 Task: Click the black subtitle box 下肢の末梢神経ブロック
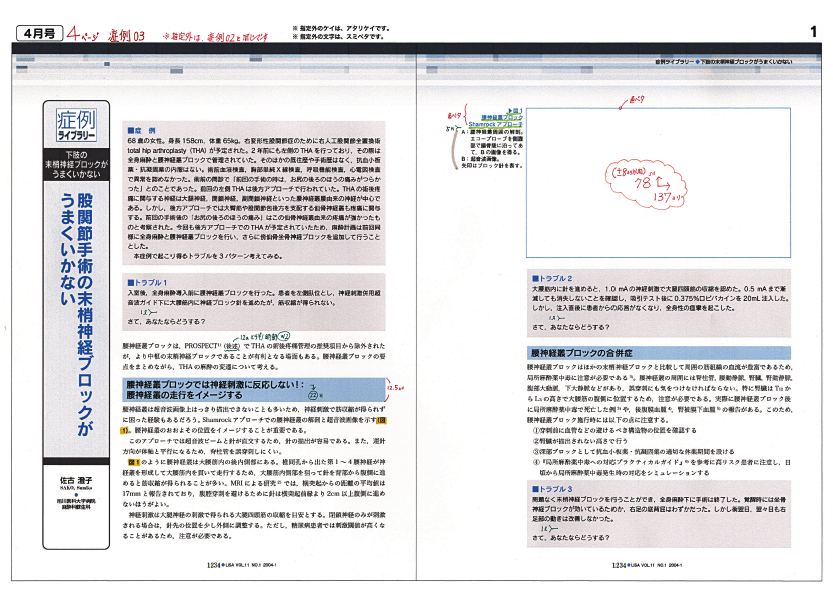click(75, 163)
